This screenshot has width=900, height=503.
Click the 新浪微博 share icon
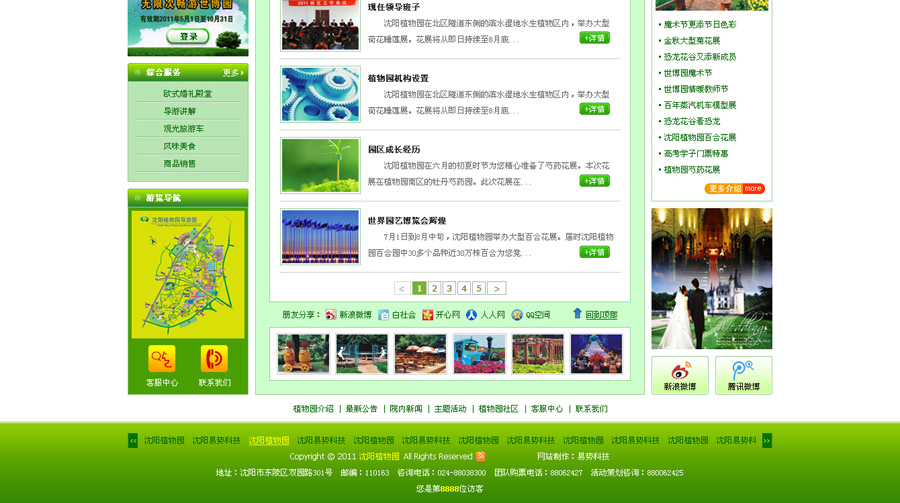pos(331,315)
